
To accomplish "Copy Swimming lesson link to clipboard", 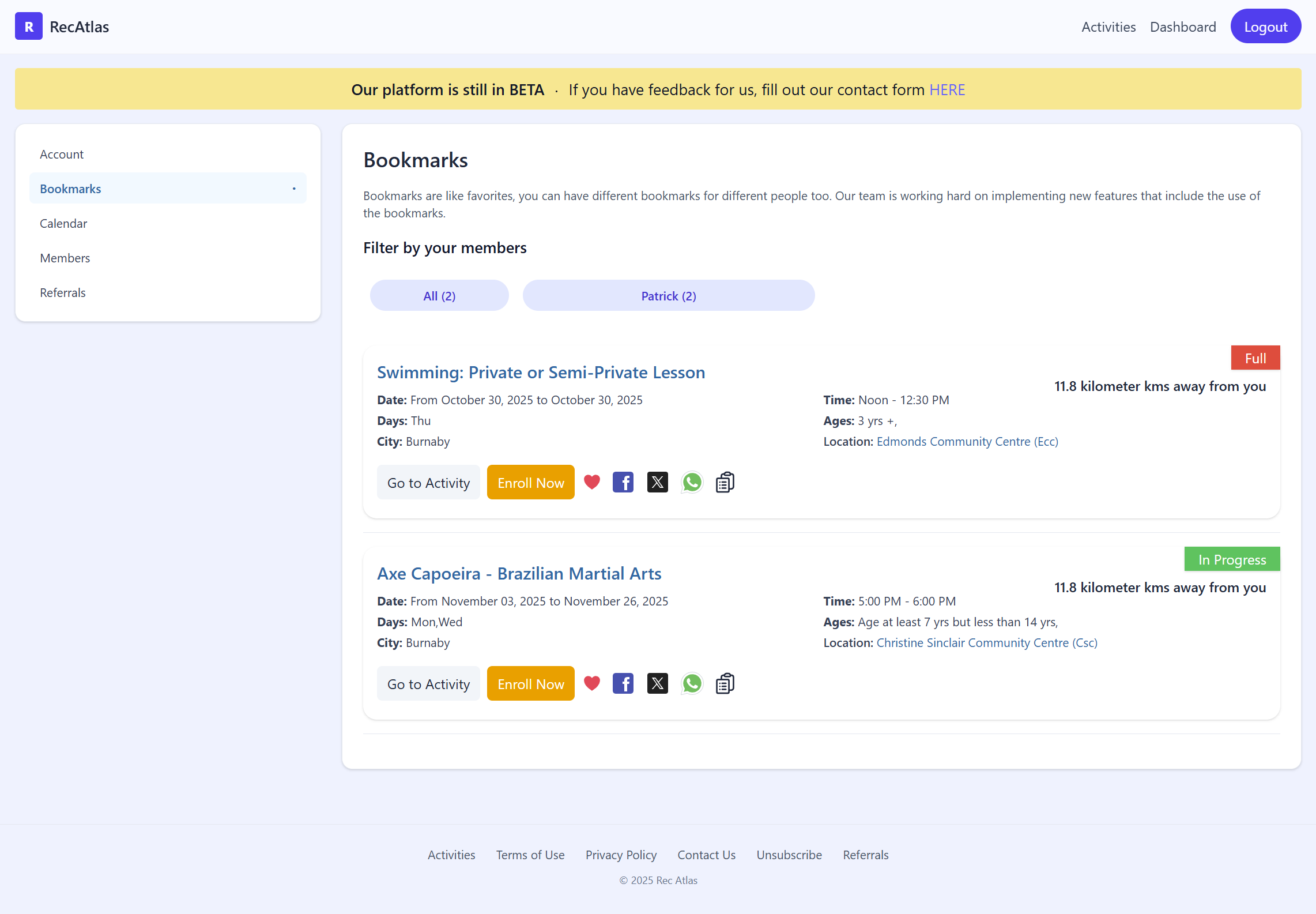I will (x=725, y=482).
